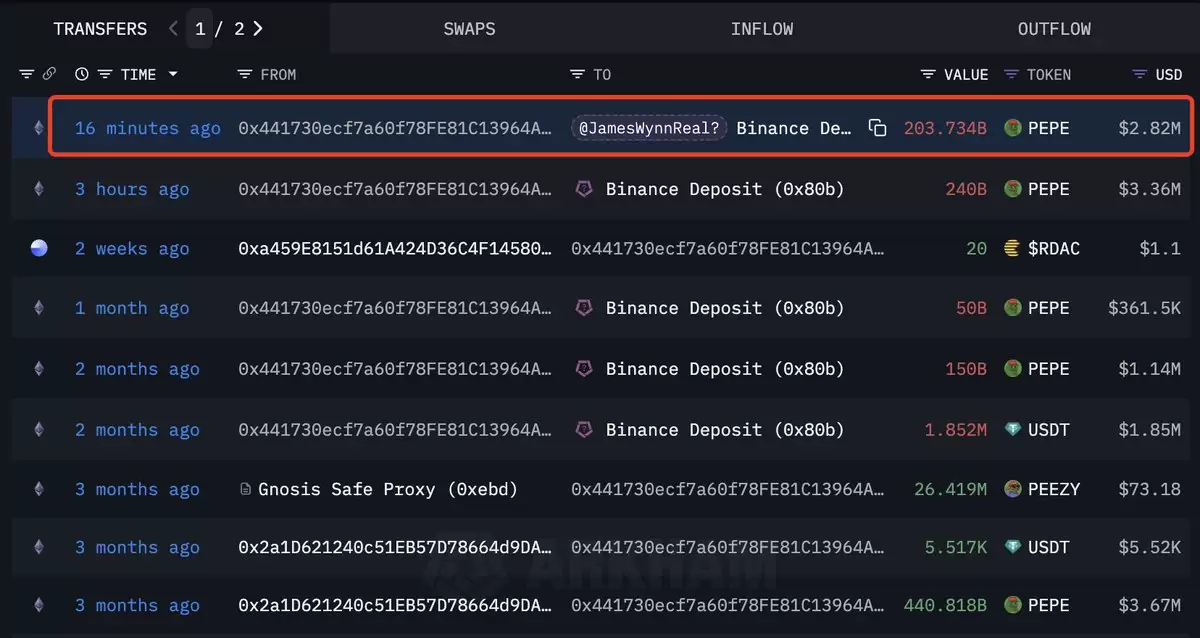
Task: Open sender address in the 240B row
Action: pos(395,189)
